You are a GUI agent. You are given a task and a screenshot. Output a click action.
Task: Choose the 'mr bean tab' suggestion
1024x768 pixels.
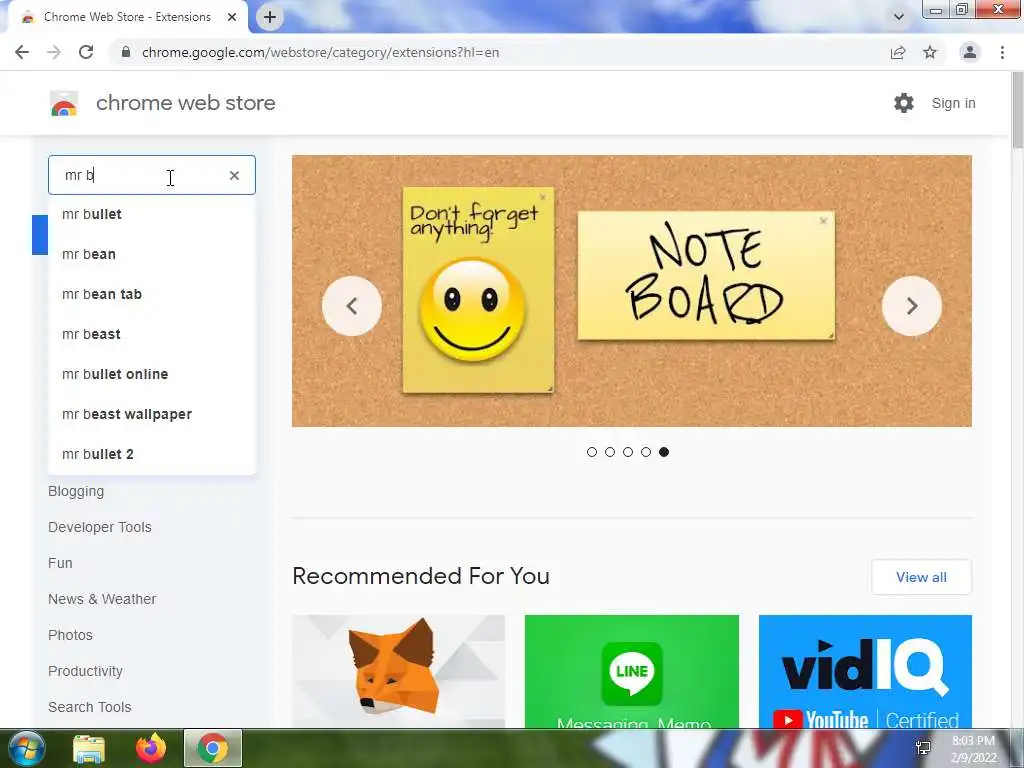(x=152, y=294)
